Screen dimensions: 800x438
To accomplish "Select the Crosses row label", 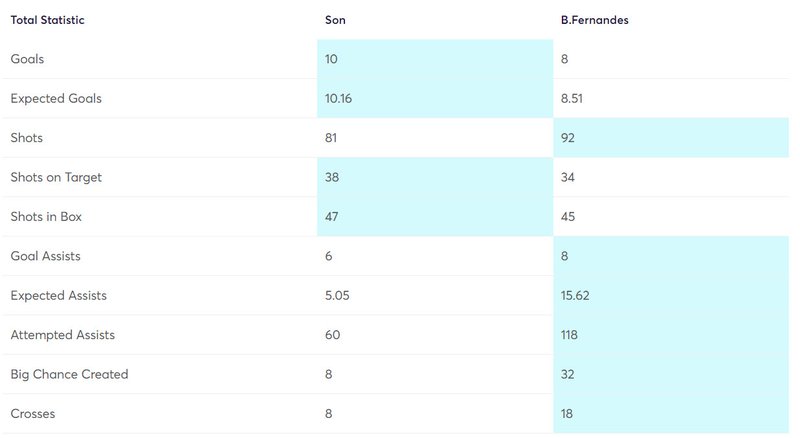I will click(33, 413).
